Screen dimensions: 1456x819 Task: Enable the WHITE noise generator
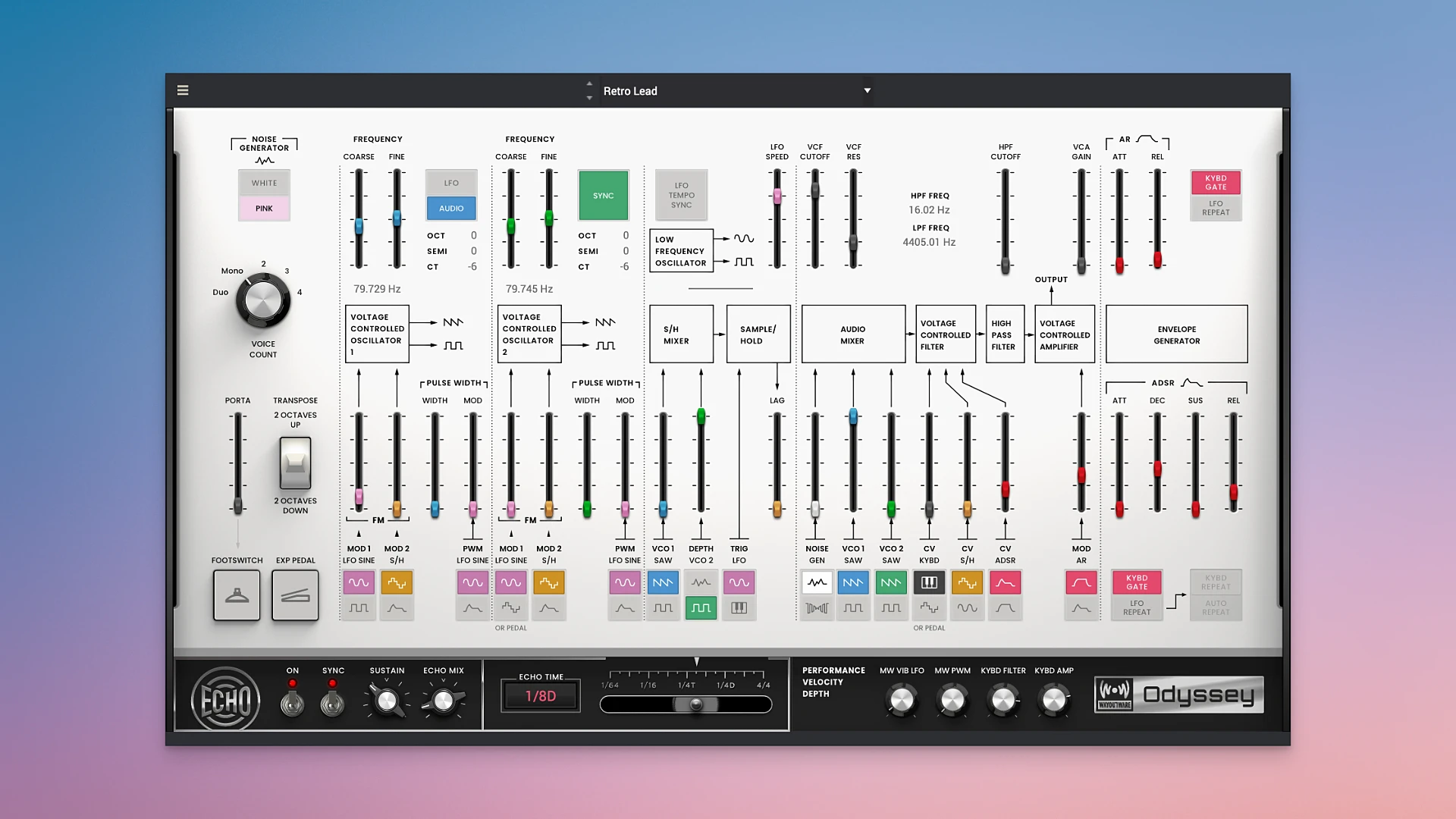(x=264, y=182)
